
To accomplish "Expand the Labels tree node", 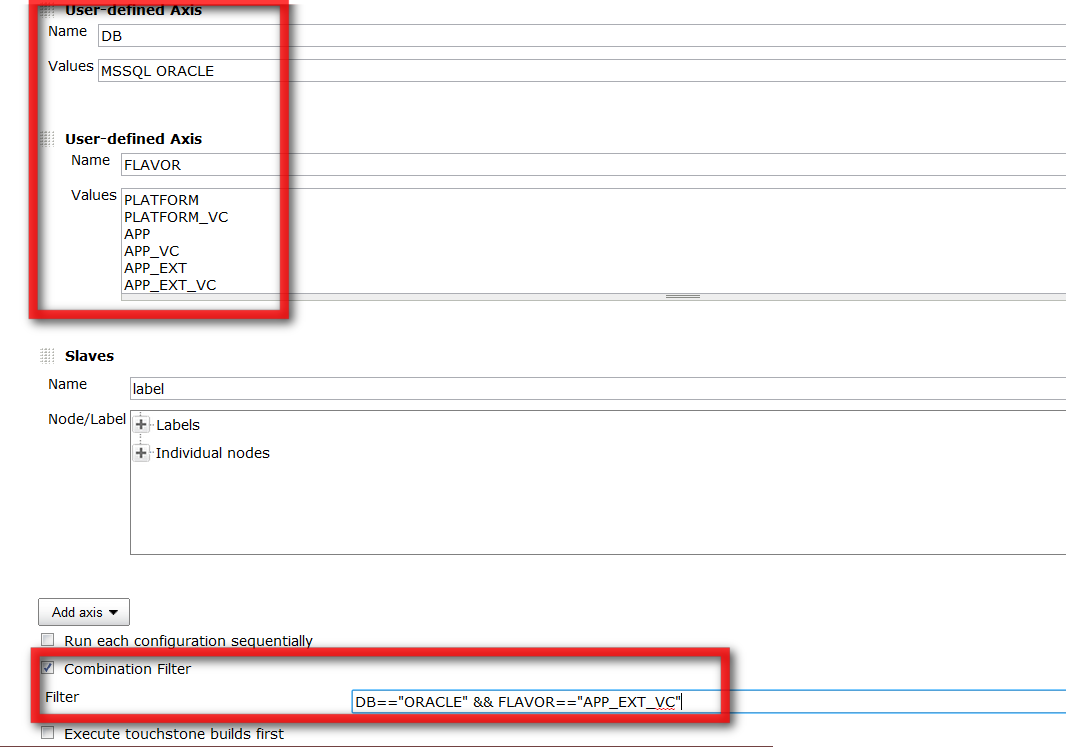I will coord(141,425).
